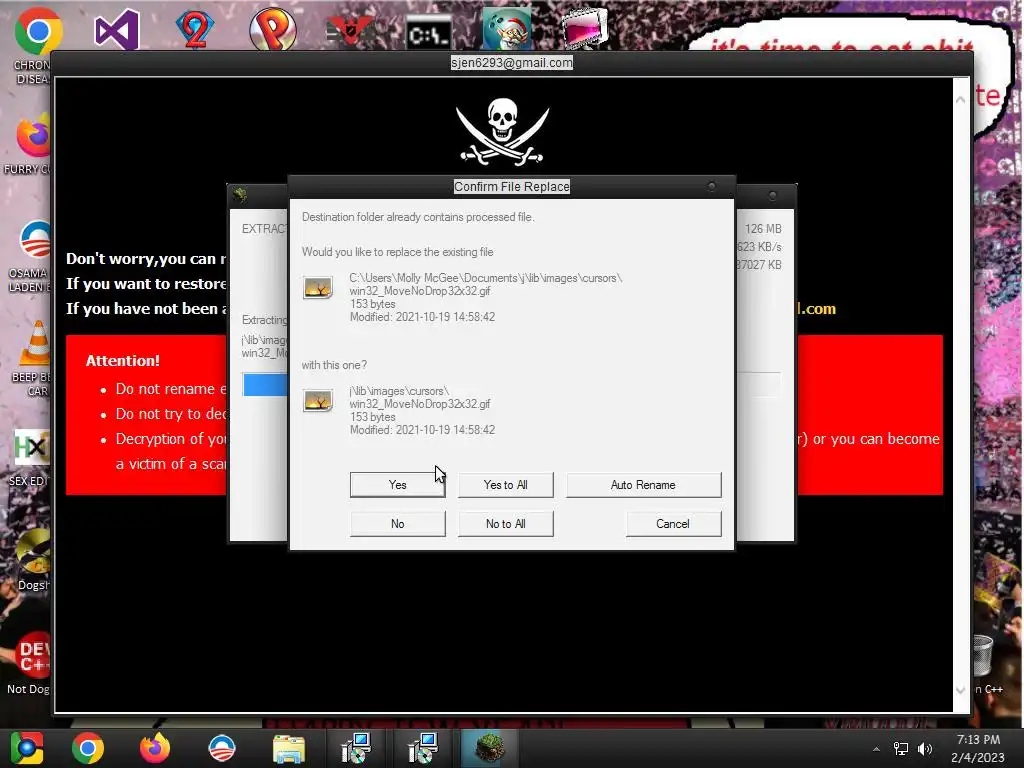1024x768 pixels.
Task: Open the volume tray icon
Action: [925, 749]
